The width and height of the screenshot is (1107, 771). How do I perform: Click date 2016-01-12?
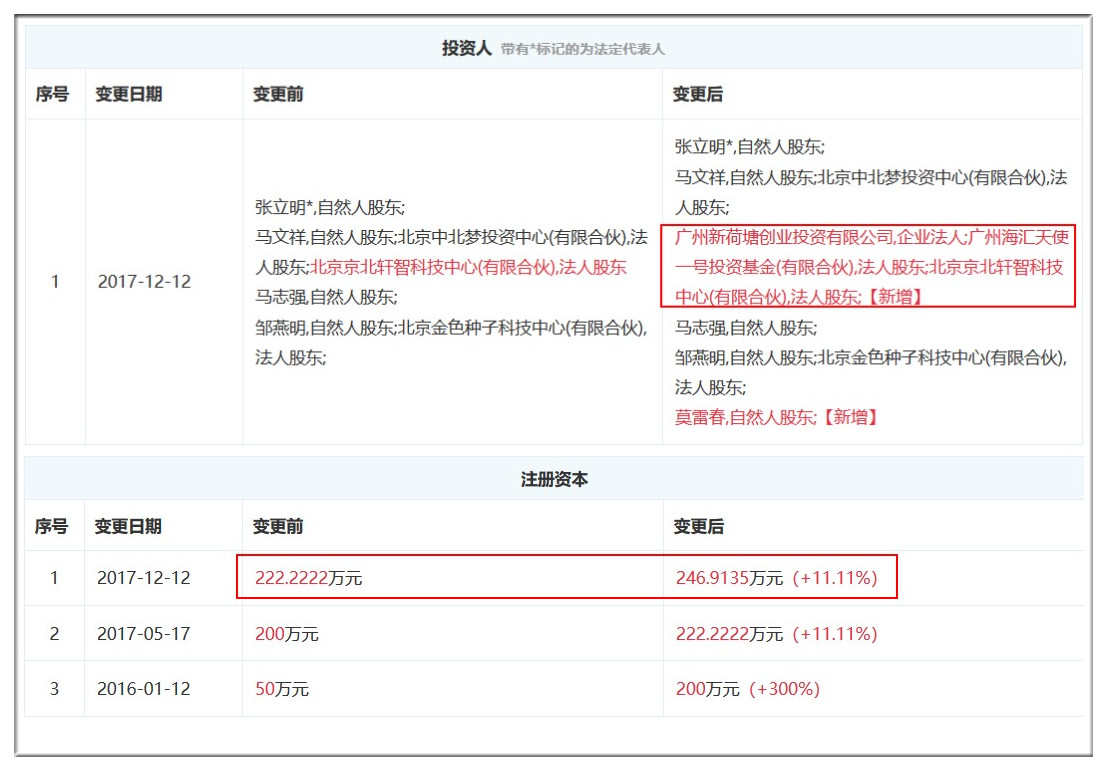(143, 688)
